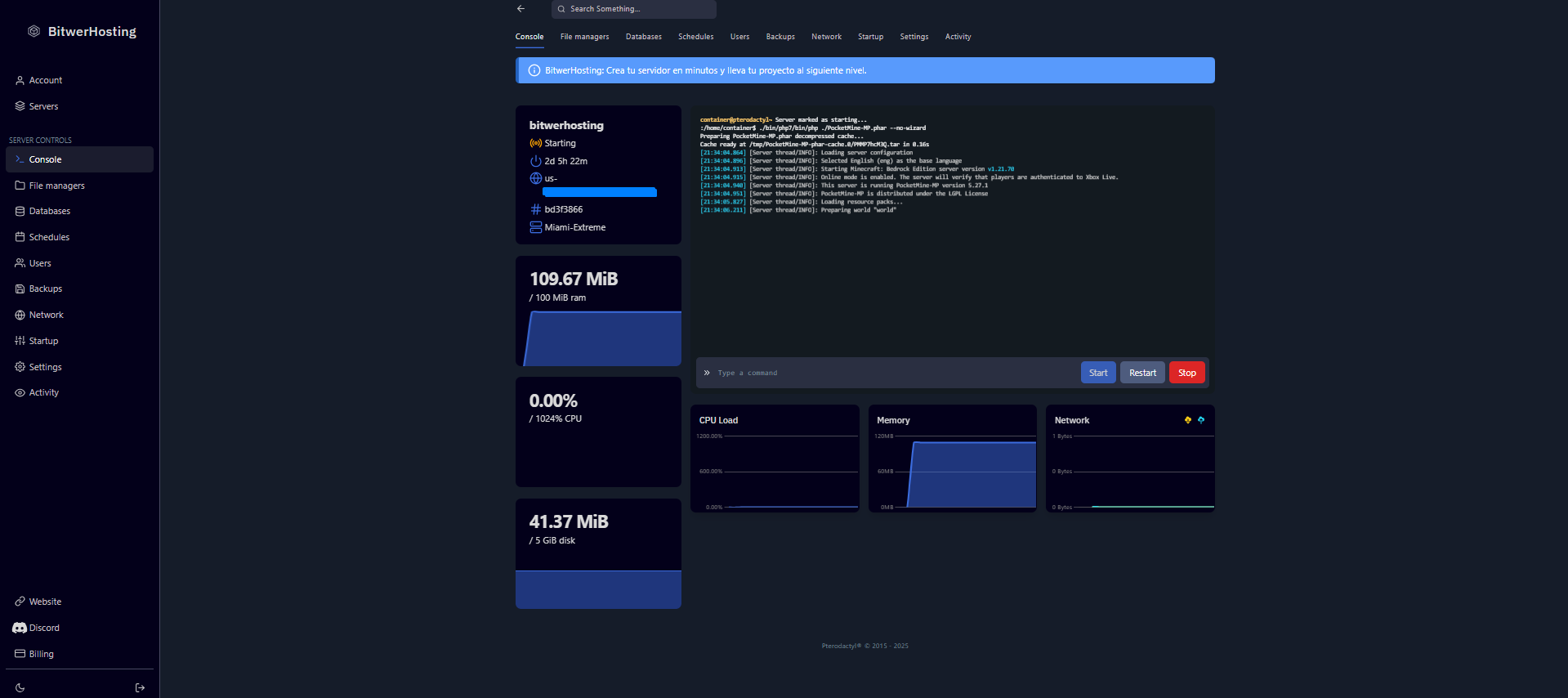This screenshot has width=1568, height=698.
Task: Click the uptime power icon
Action: [536, 161]
